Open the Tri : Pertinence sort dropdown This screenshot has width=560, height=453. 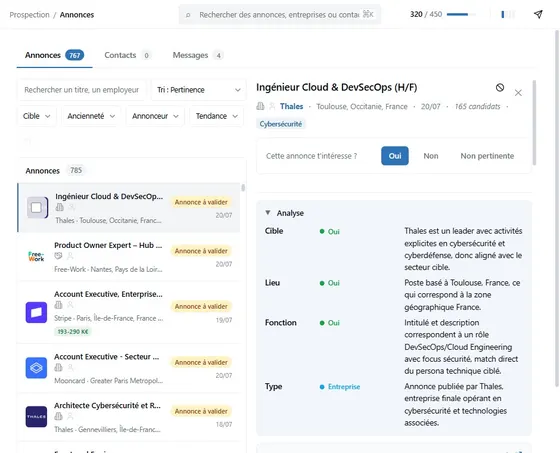pyautogui.click(x=199, y=90)
